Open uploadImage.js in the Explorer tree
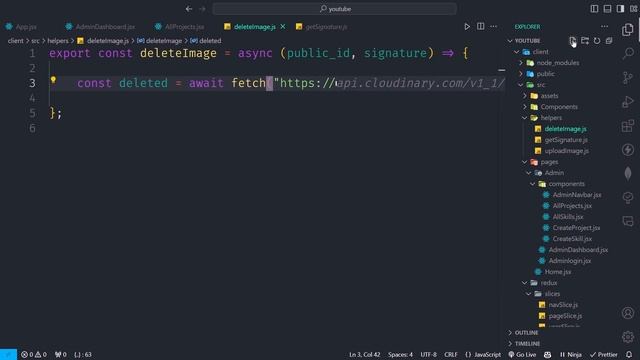The height and width of the screenshot is (360, 640). click(567, 151)
